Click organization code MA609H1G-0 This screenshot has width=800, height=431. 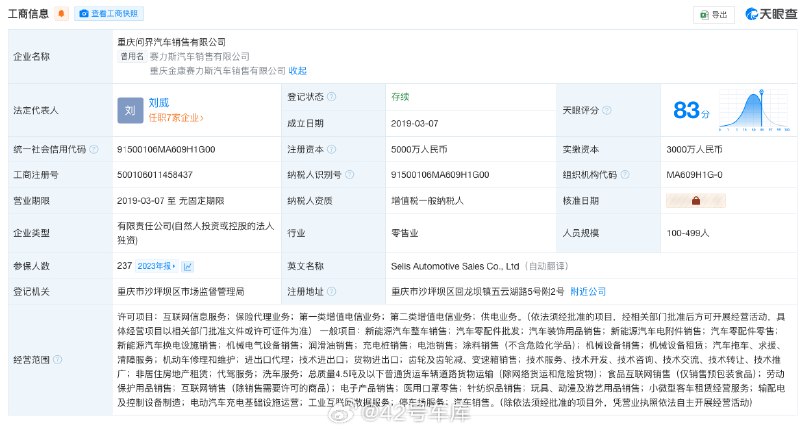[x=694, y=174]
